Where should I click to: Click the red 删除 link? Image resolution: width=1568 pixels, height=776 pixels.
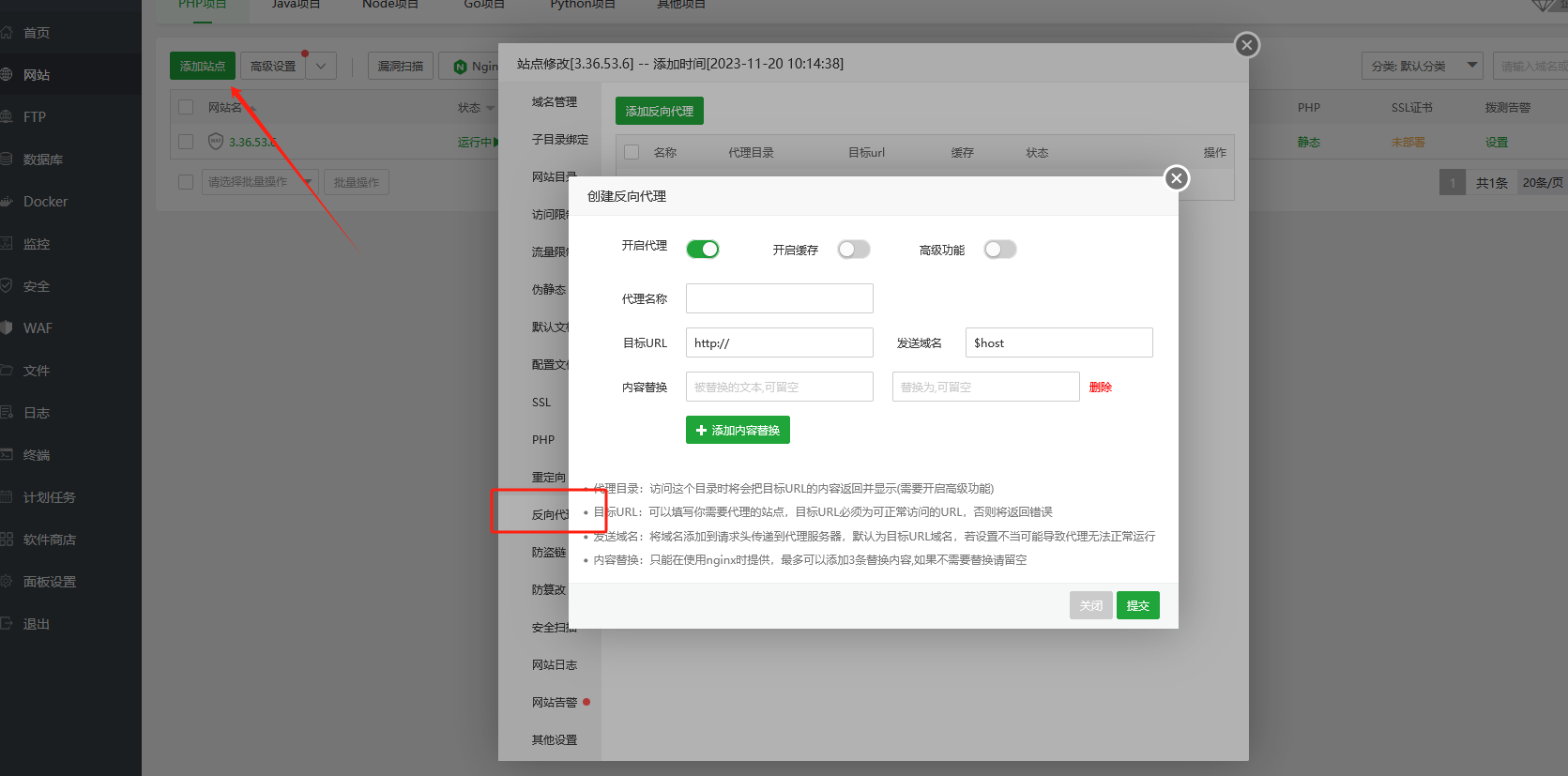point(1101,388)
